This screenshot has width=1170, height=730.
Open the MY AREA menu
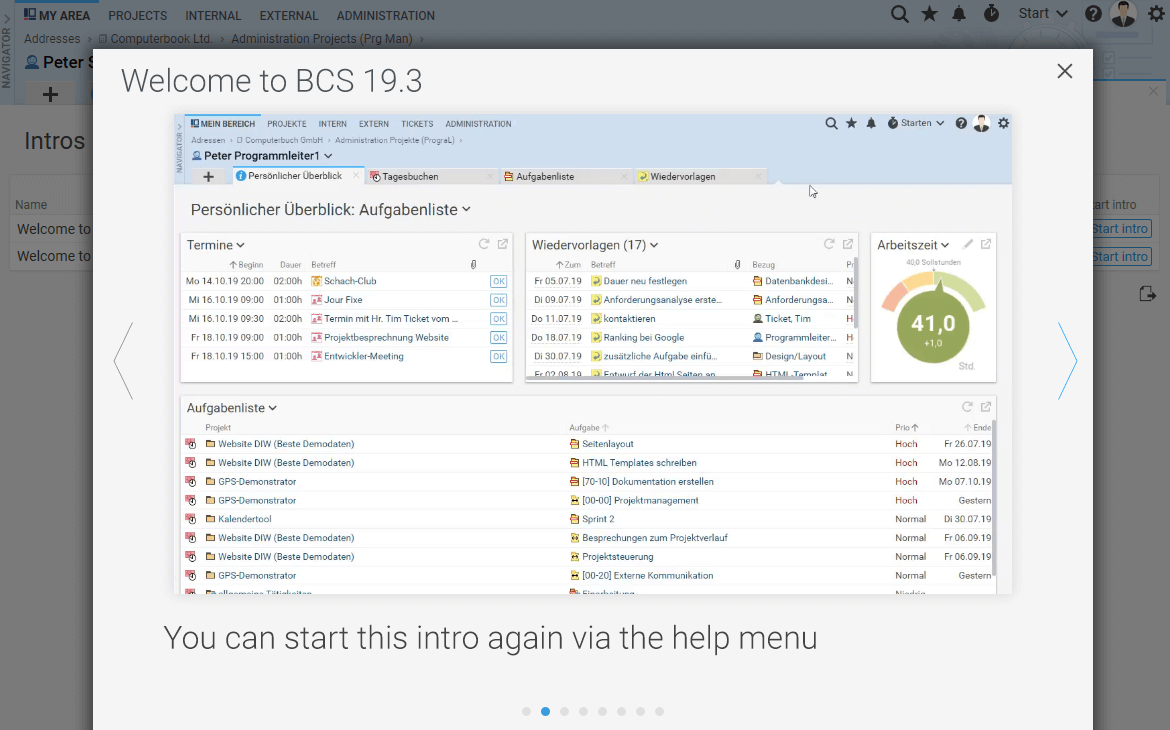click(57, 15)
